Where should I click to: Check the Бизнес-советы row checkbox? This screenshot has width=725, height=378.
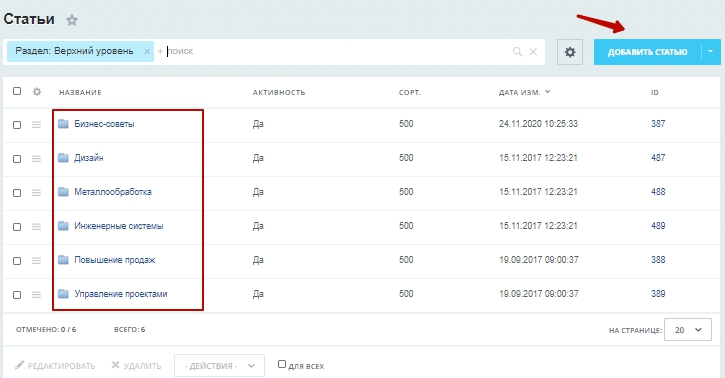17,125
